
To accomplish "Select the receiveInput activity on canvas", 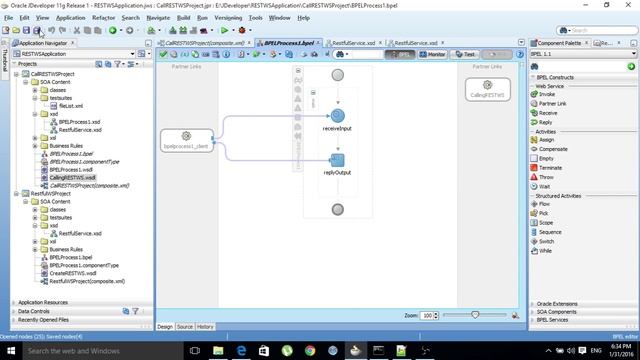I will tap(338, 116).
